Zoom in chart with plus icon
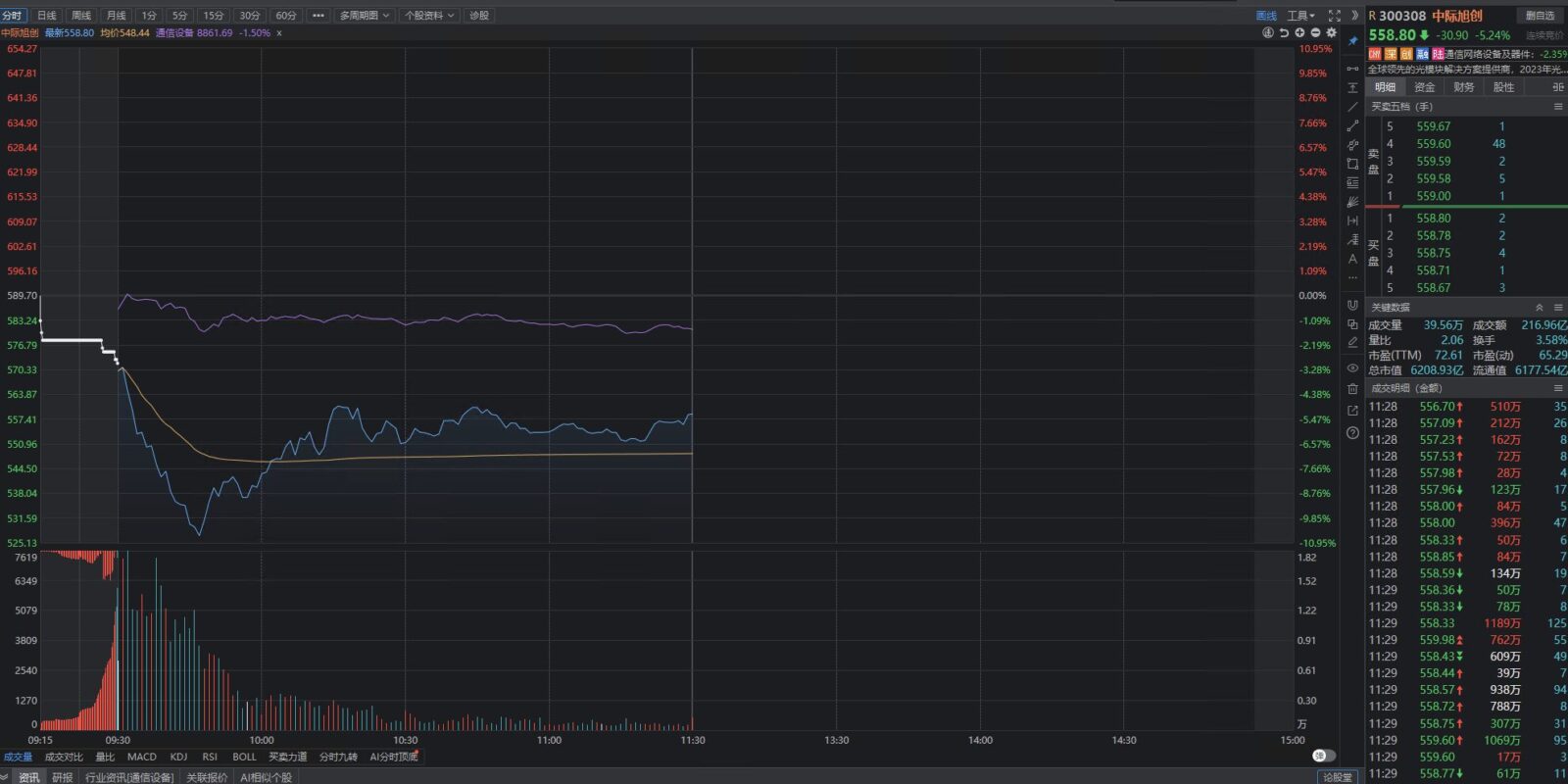 pyautogui.click(x=1299, y=32)
